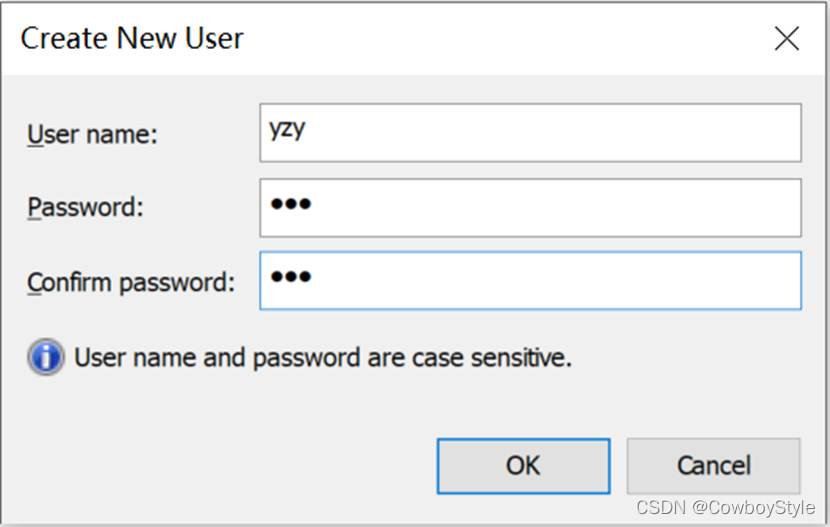Click the 'User name:' label
830x527 pixels.
point(93,134)
